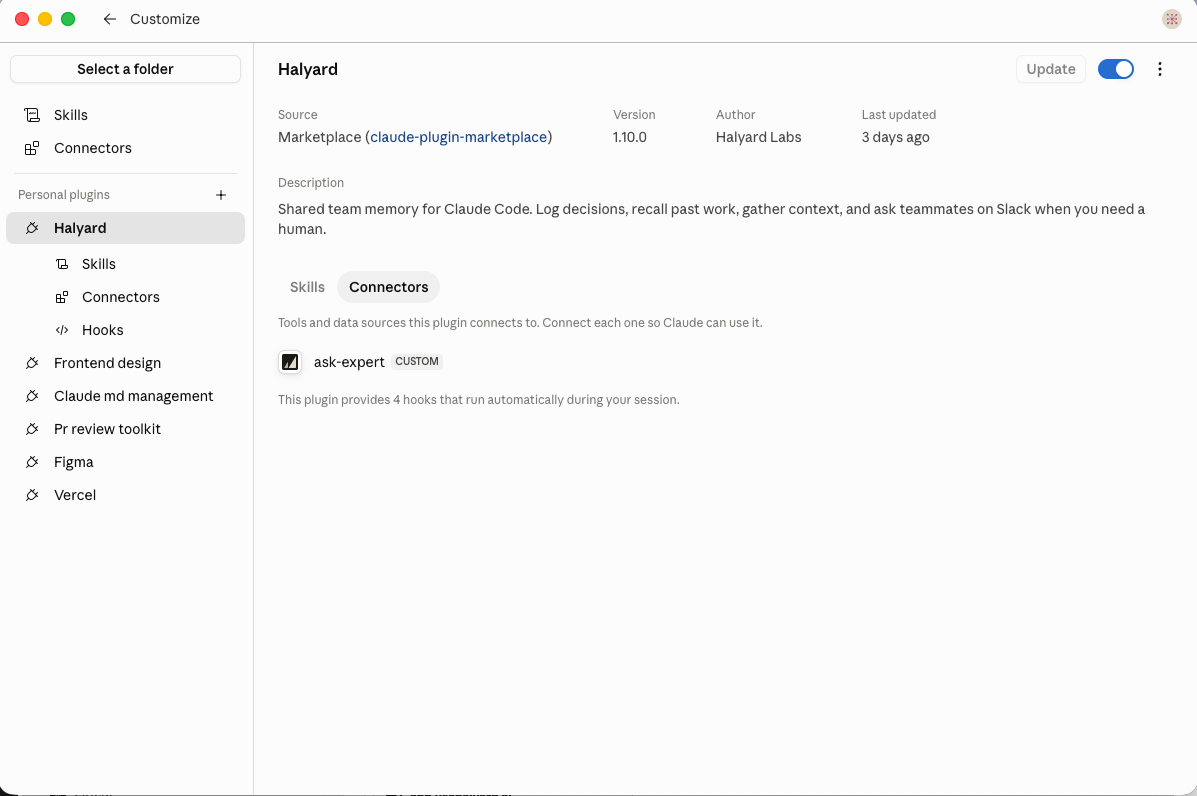Click the Pr review toolkit plug icon
Viewport: 1197px width, 796px height.
pyautogui.click(x=32, y=429)
